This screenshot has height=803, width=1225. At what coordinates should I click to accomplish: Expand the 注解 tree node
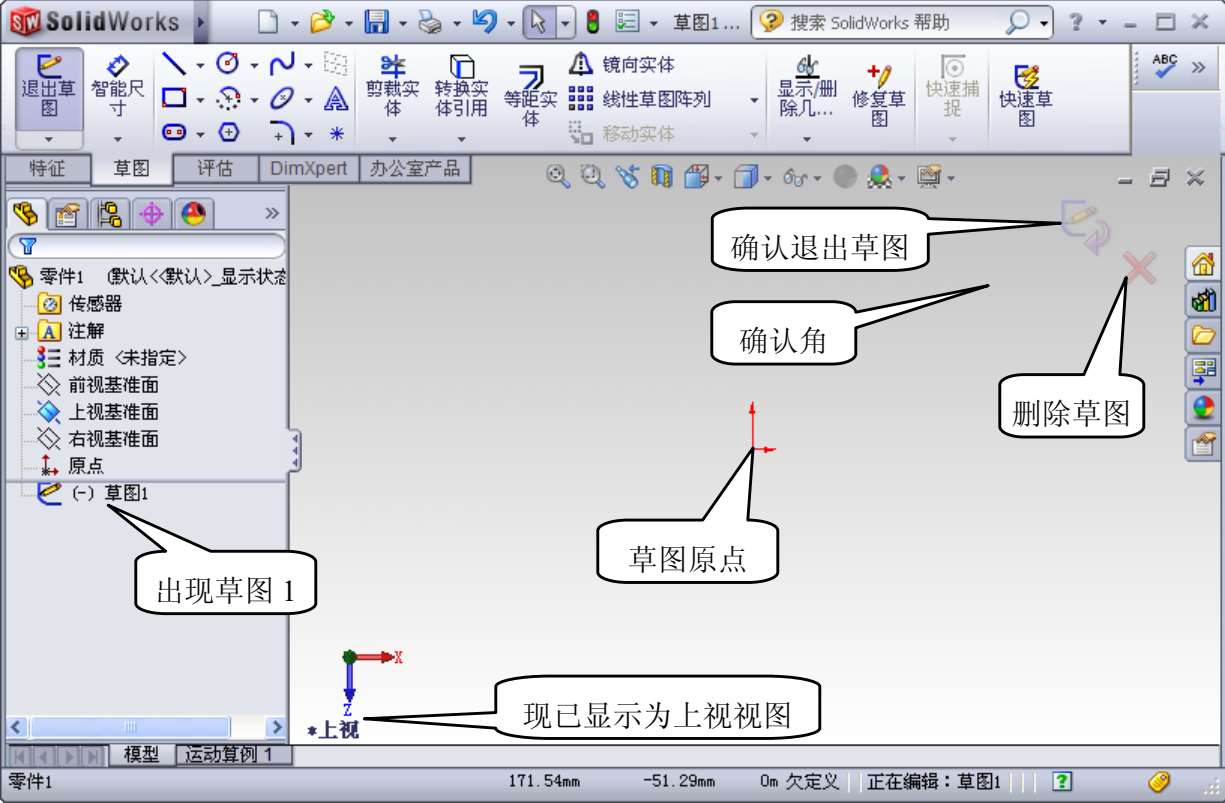[x=22, y=332]
